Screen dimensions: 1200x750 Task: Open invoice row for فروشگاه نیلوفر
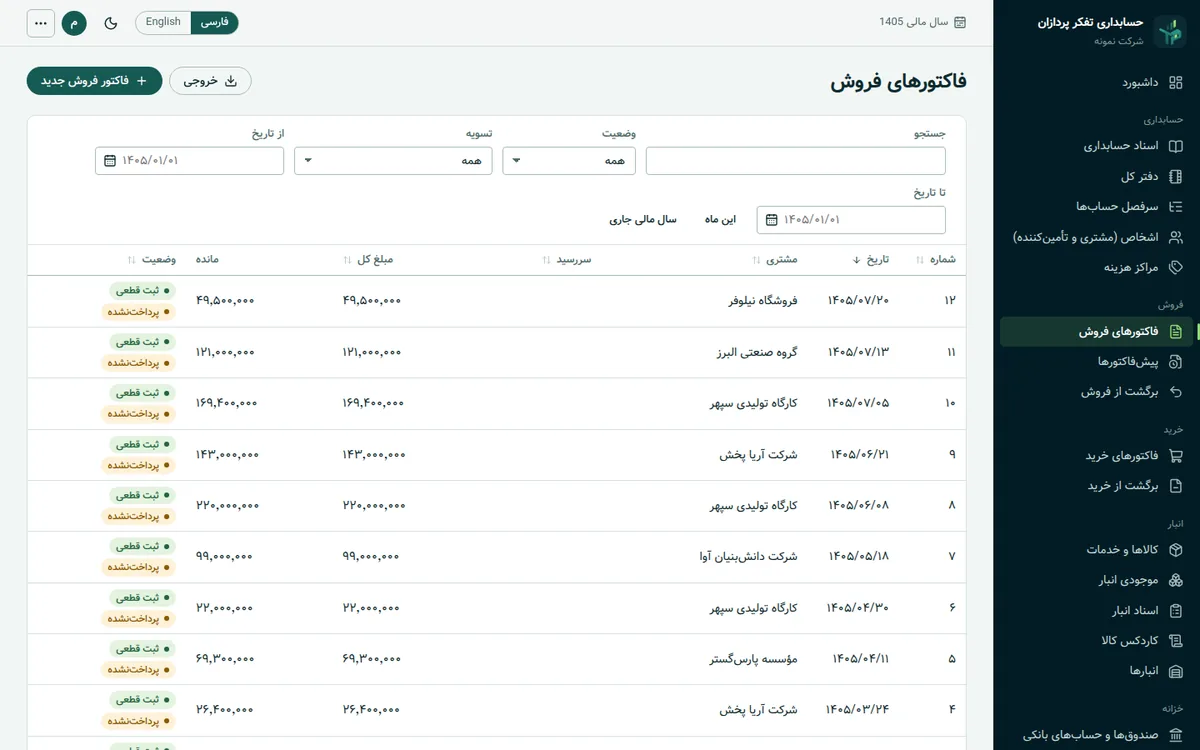[497, 301]
